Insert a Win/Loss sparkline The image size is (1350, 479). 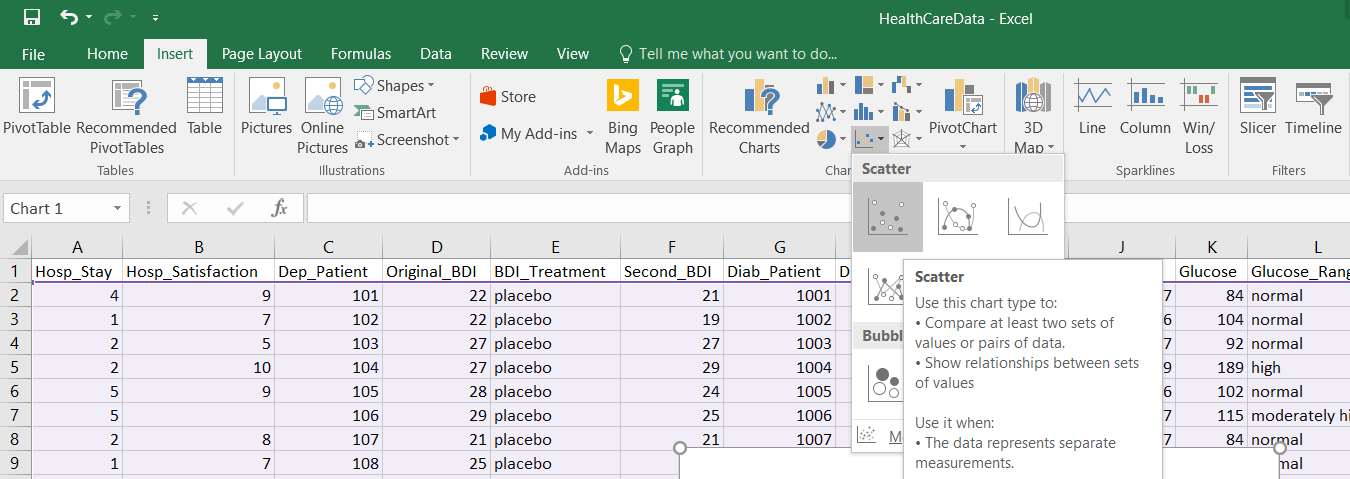(1199, 118)
